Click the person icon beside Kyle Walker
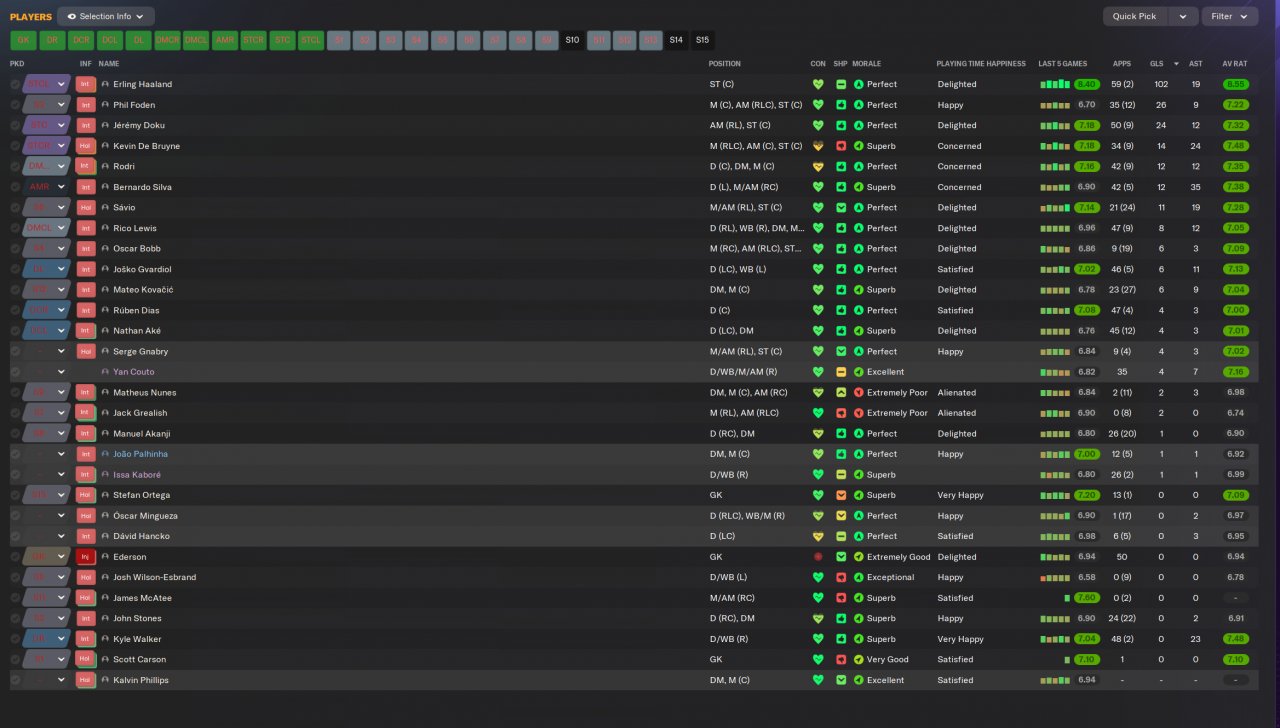Screen dimensions: 1280x728 pos(105,639)
